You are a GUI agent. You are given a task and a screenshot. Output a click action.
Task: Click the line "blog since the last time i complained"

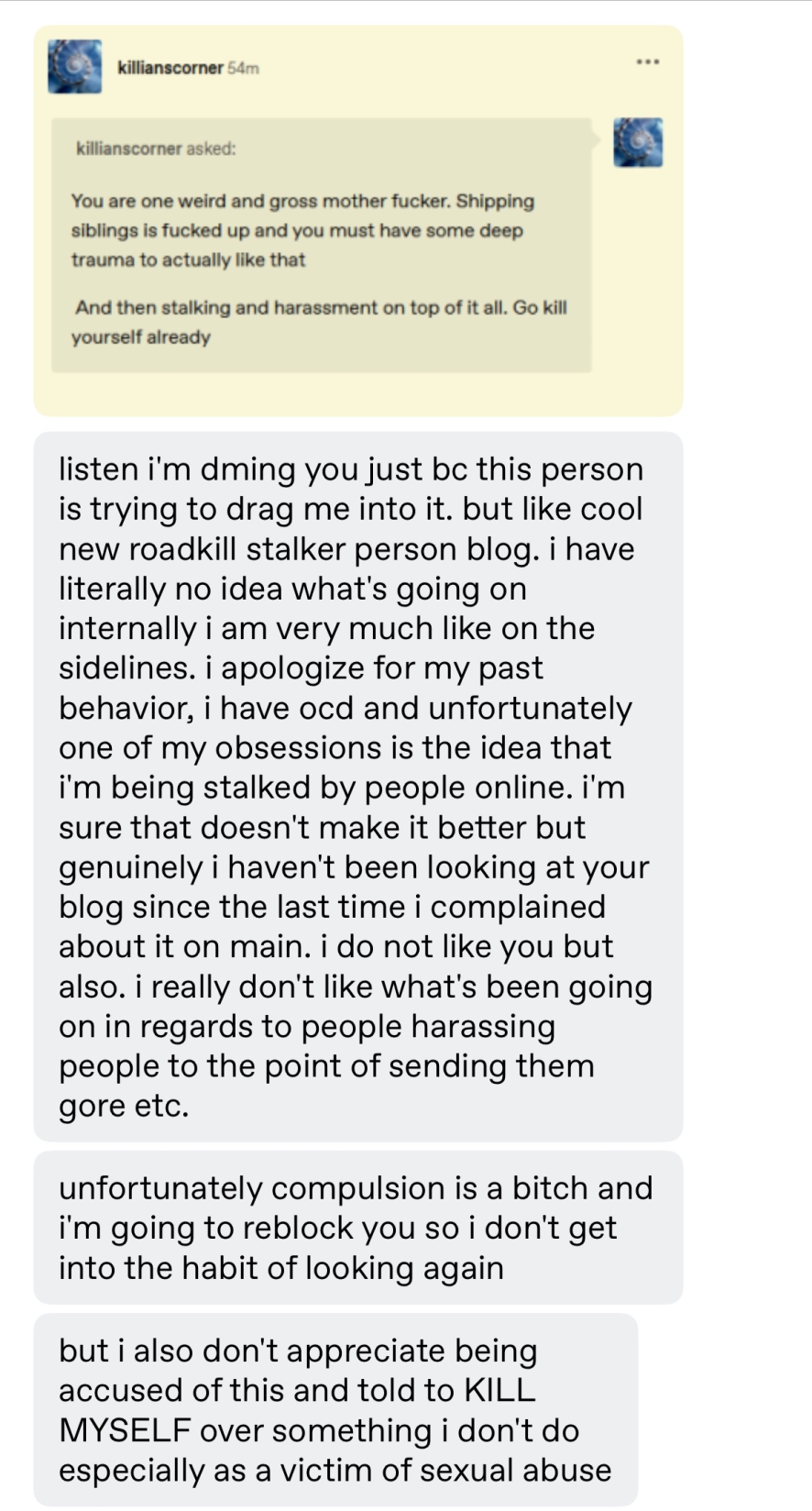point(332,906)
